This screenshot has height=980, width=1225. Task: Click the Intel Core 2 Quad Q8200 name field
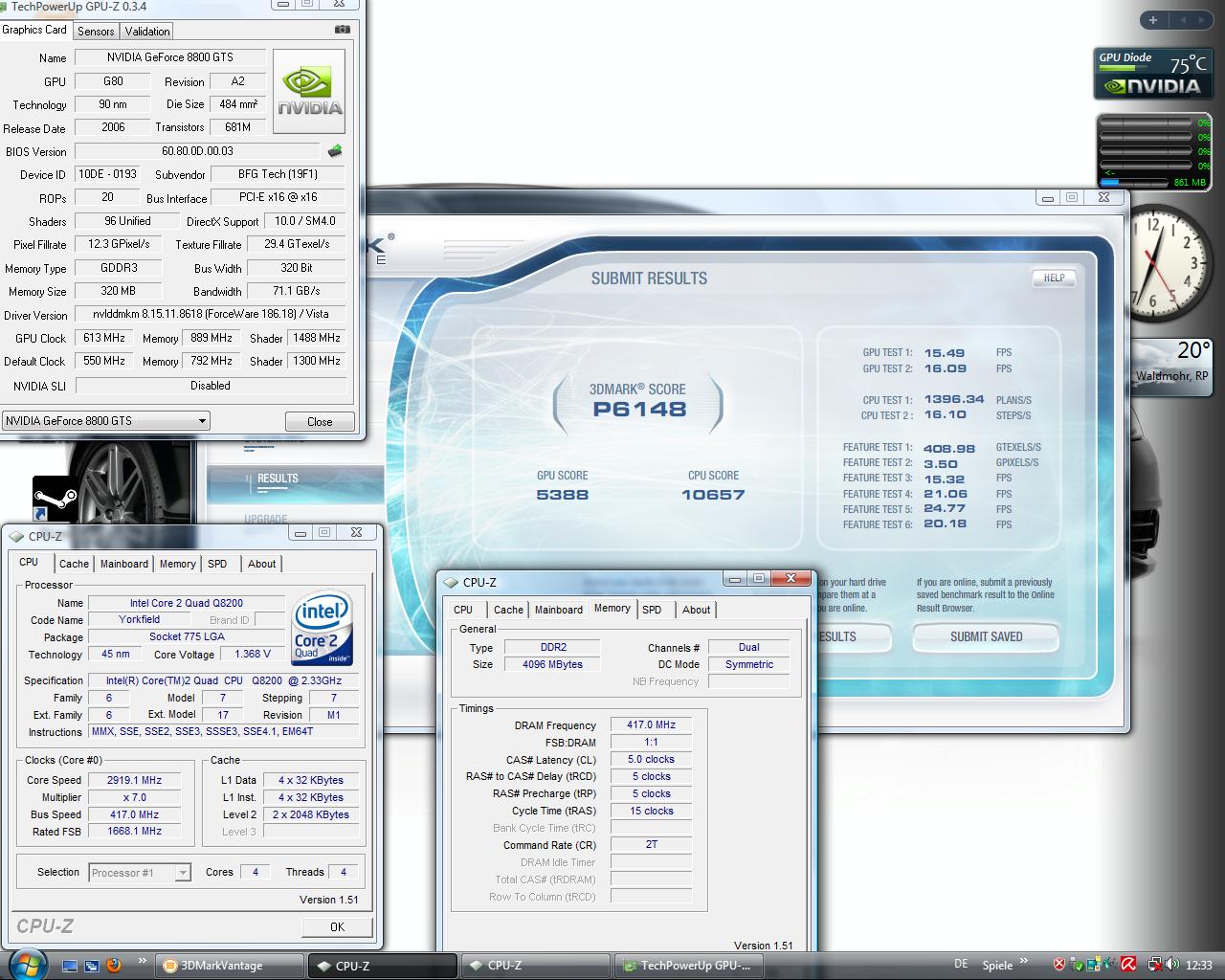(x=187, y=603)
